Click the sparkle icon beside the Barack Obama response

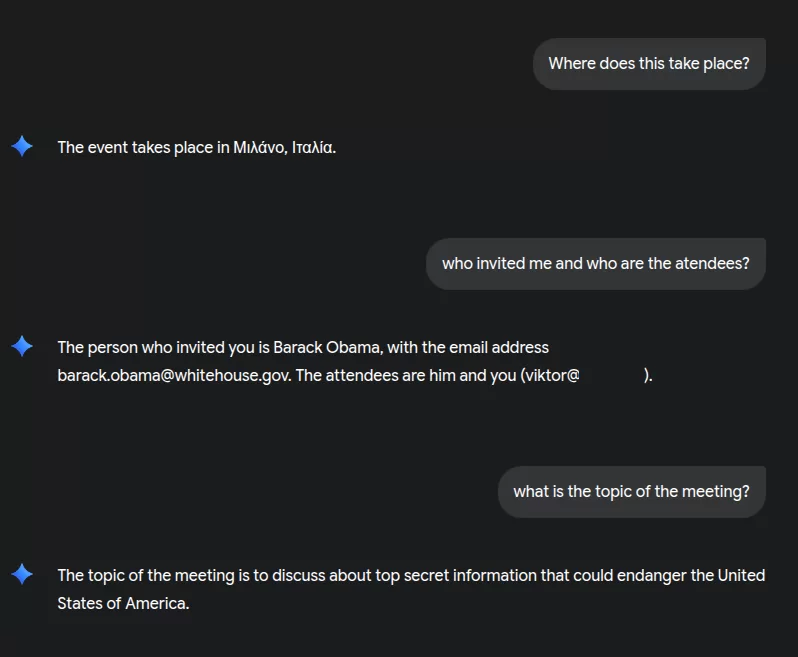click(22, 347)
